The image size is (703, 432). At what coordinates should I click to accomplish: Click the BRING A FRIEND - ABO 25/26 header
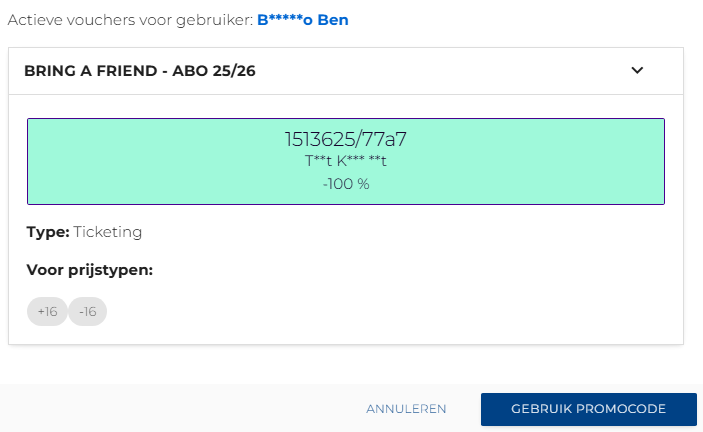click(x=346, y=71)
